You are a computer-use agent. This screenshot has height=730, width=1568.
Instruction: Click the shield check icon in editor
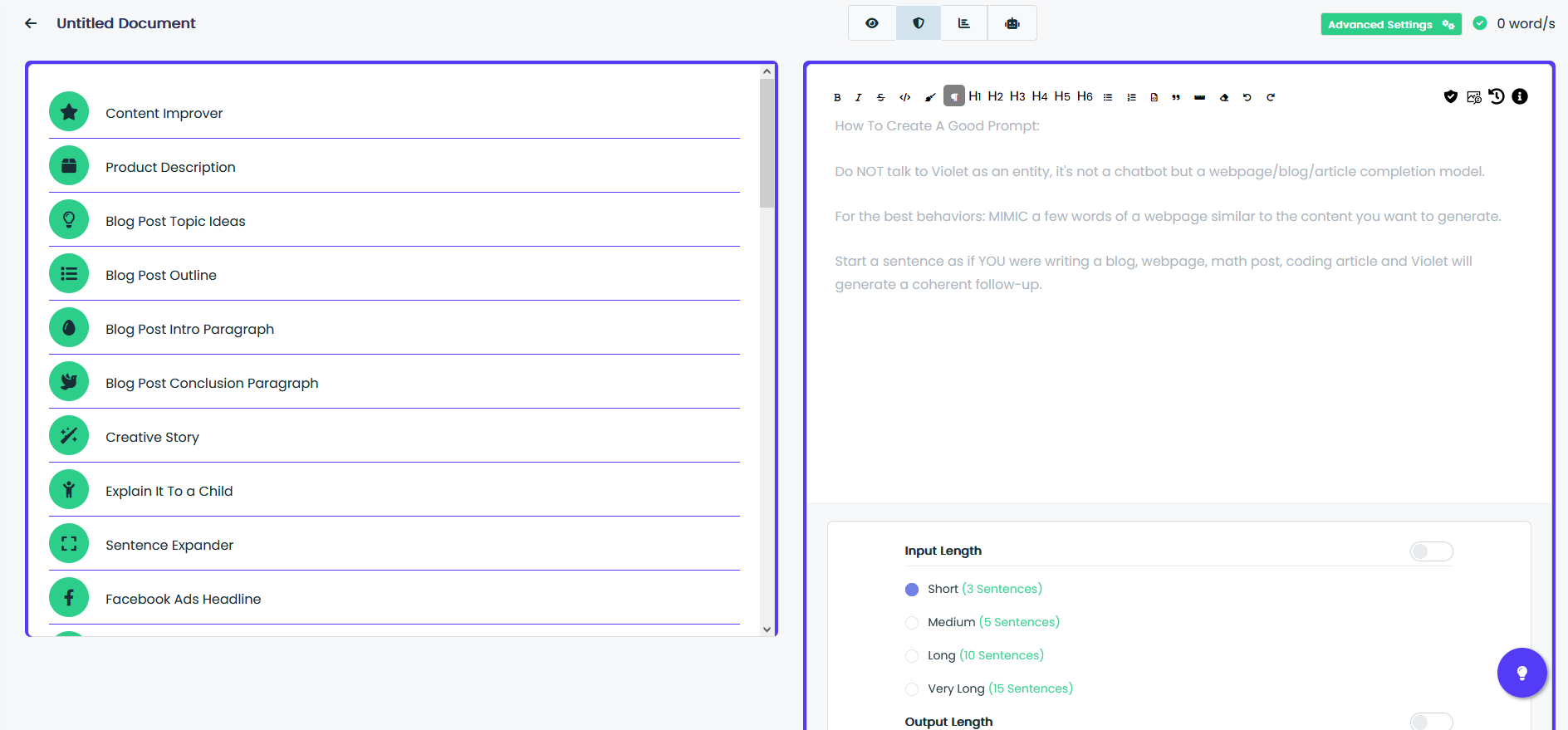point(1451,96)
